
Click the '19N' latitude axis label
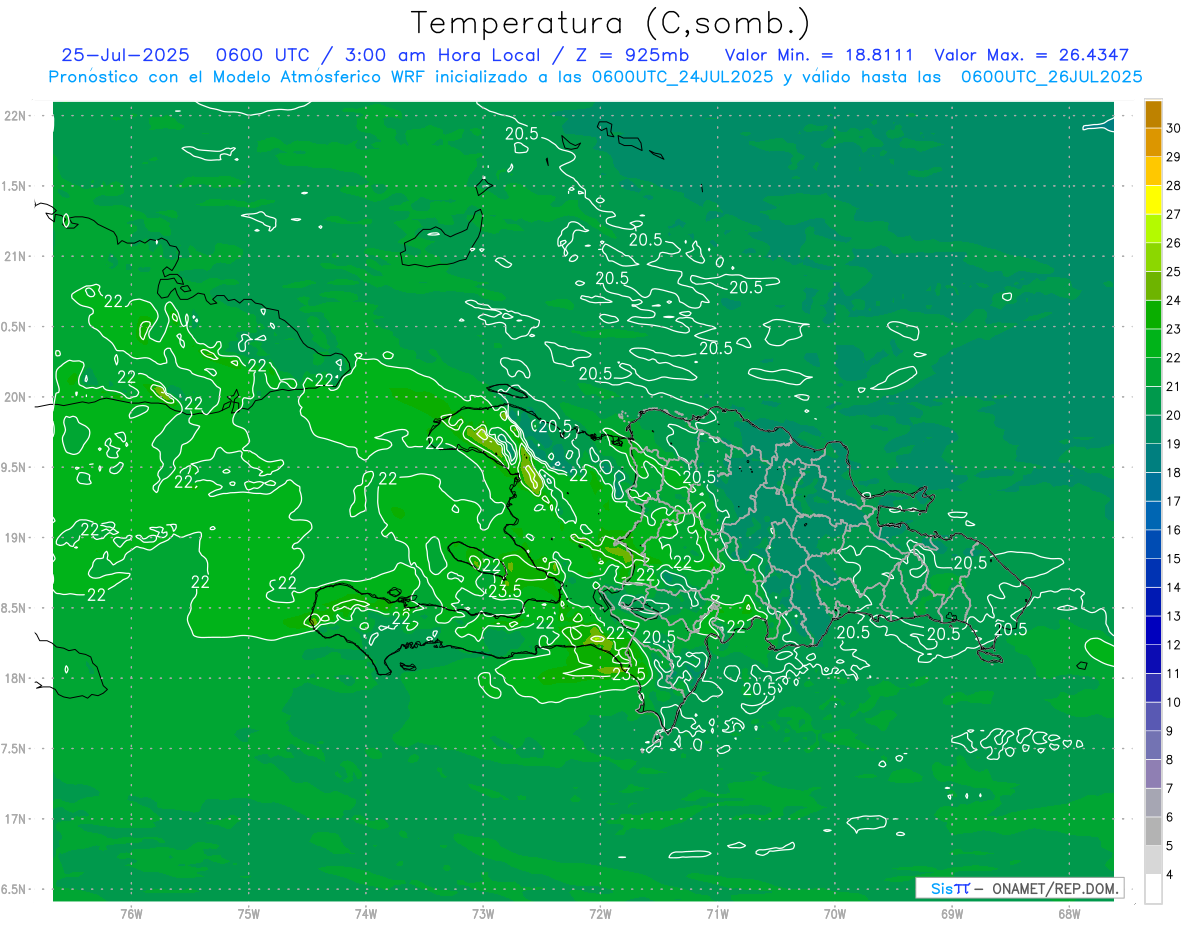[15, 538]
